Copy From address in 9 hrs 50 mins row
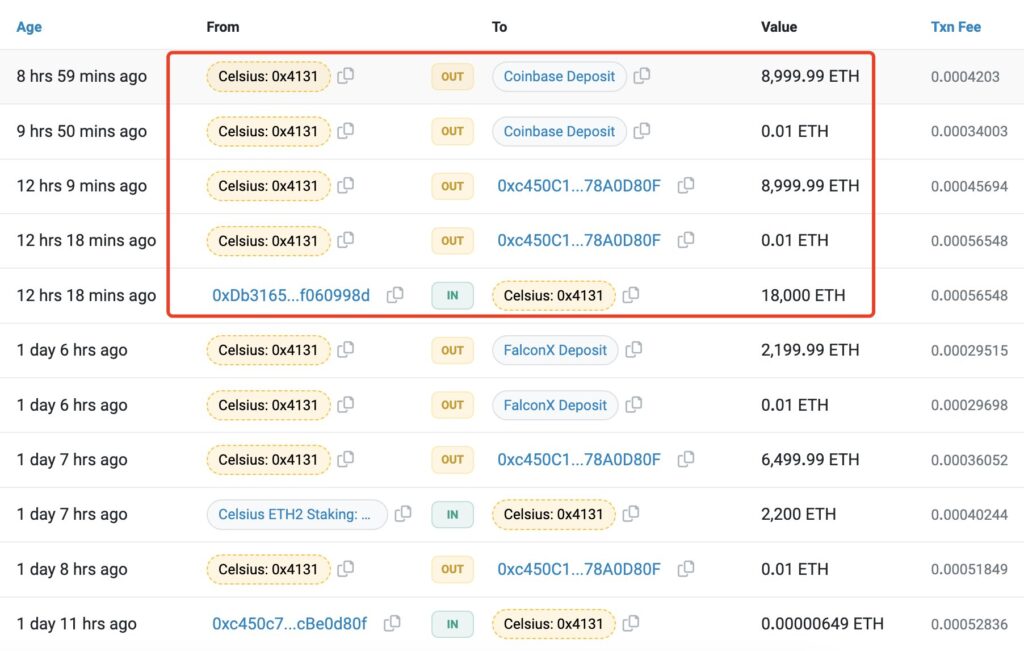The width and height of the screenshot is (1024, 651). [345, 131]
